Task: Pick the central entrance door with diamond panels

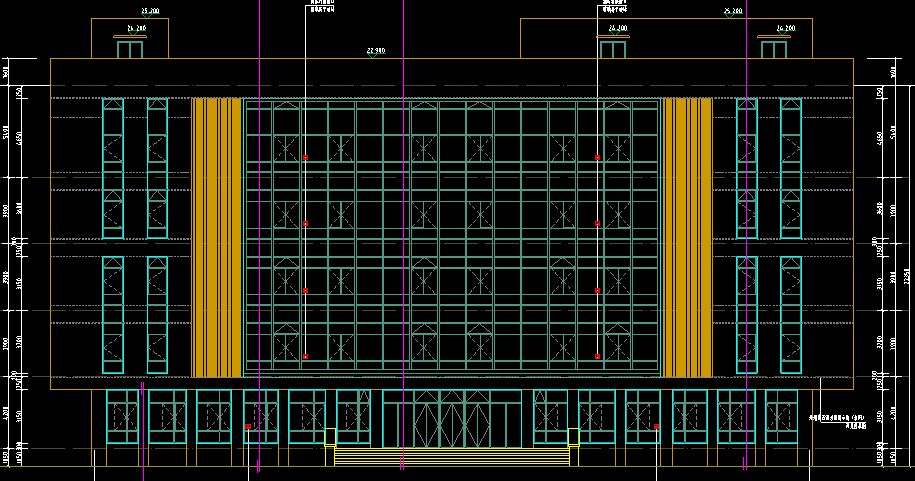Action: (452, 419)
